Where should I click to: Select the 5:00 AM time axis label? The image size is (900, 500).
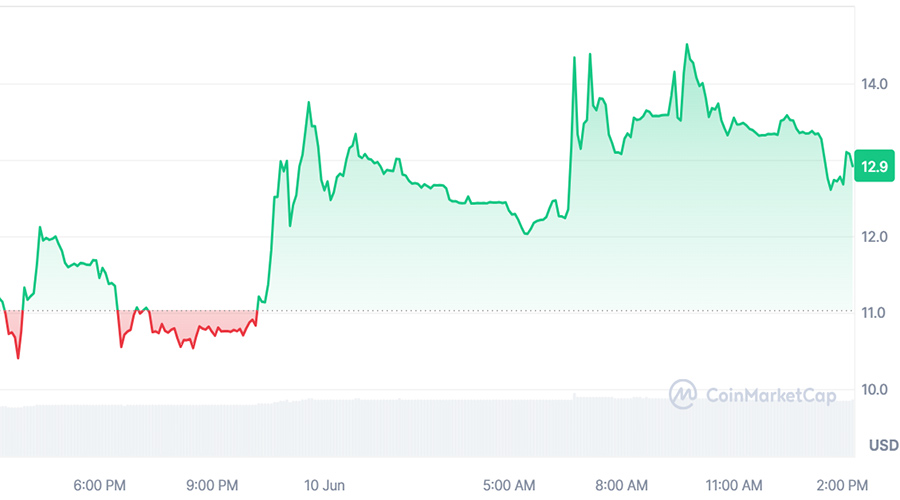point(510,486)
